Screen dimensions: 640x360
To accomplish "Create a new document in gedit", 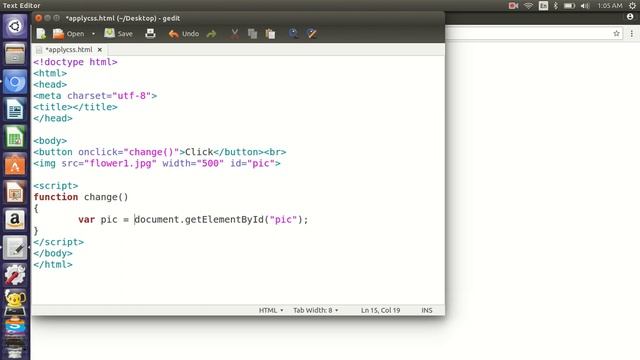I will point(41,33).
